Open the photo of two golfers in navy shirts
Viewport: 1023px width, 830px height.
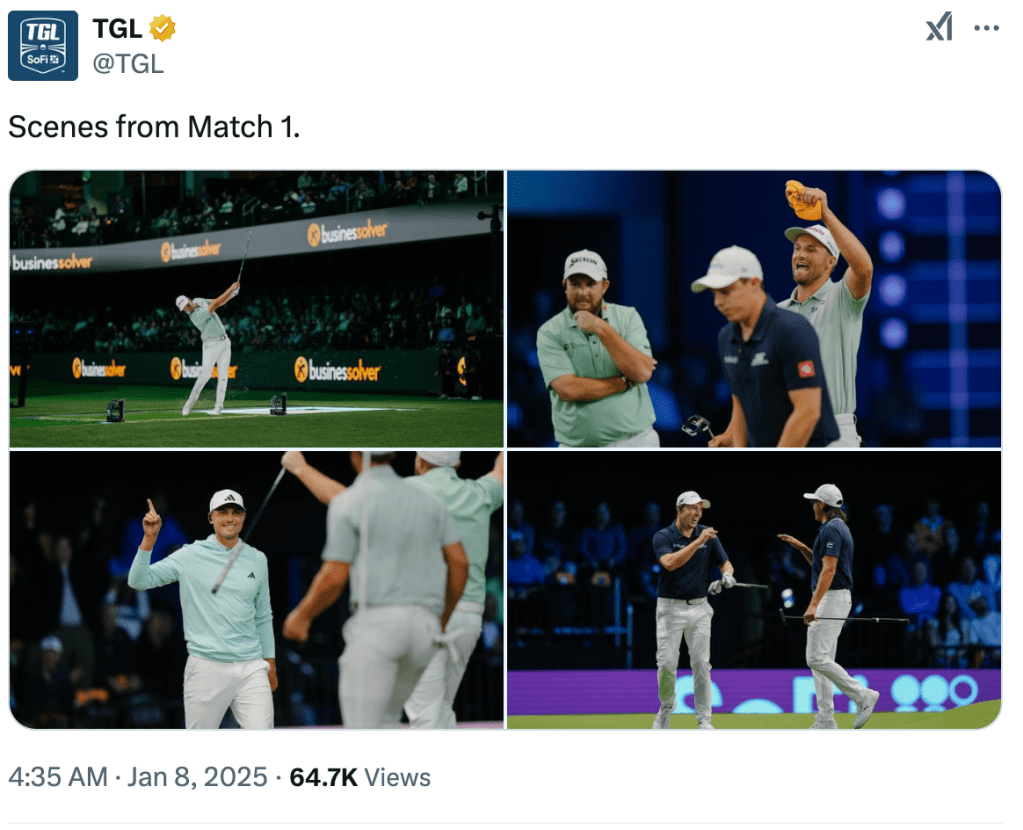754,590
